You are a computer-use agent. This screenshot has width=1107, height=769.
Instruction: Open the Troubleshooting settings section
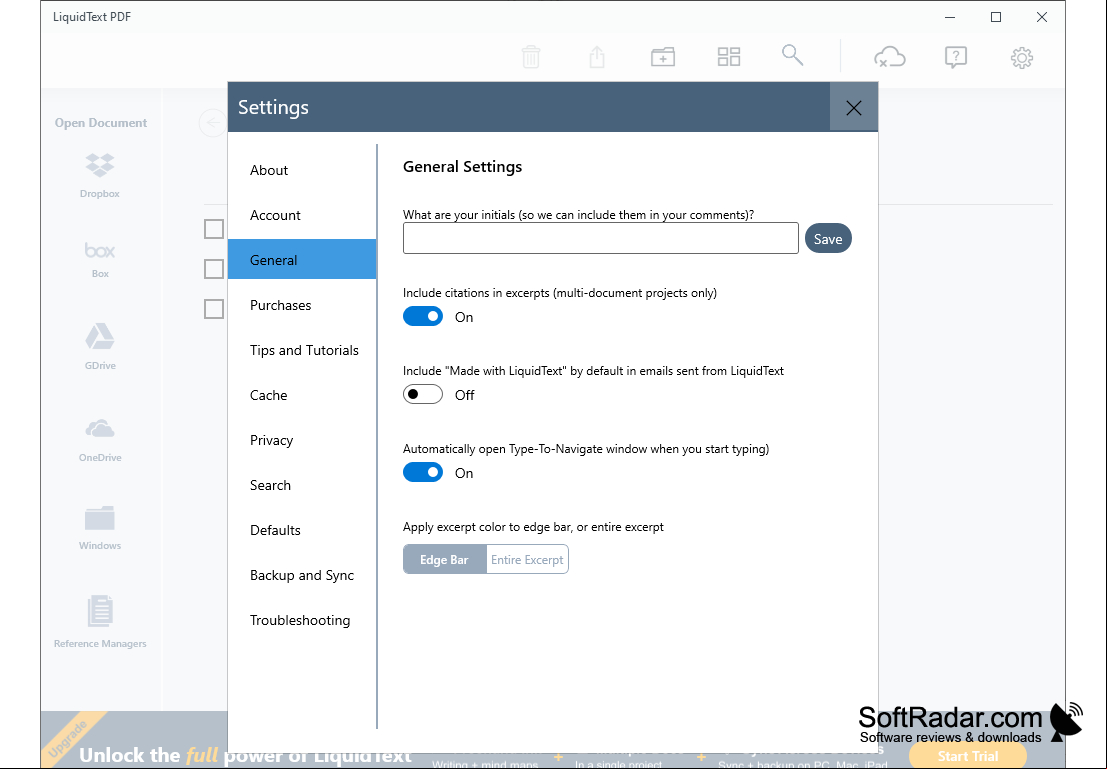click(x=302, y=620)
